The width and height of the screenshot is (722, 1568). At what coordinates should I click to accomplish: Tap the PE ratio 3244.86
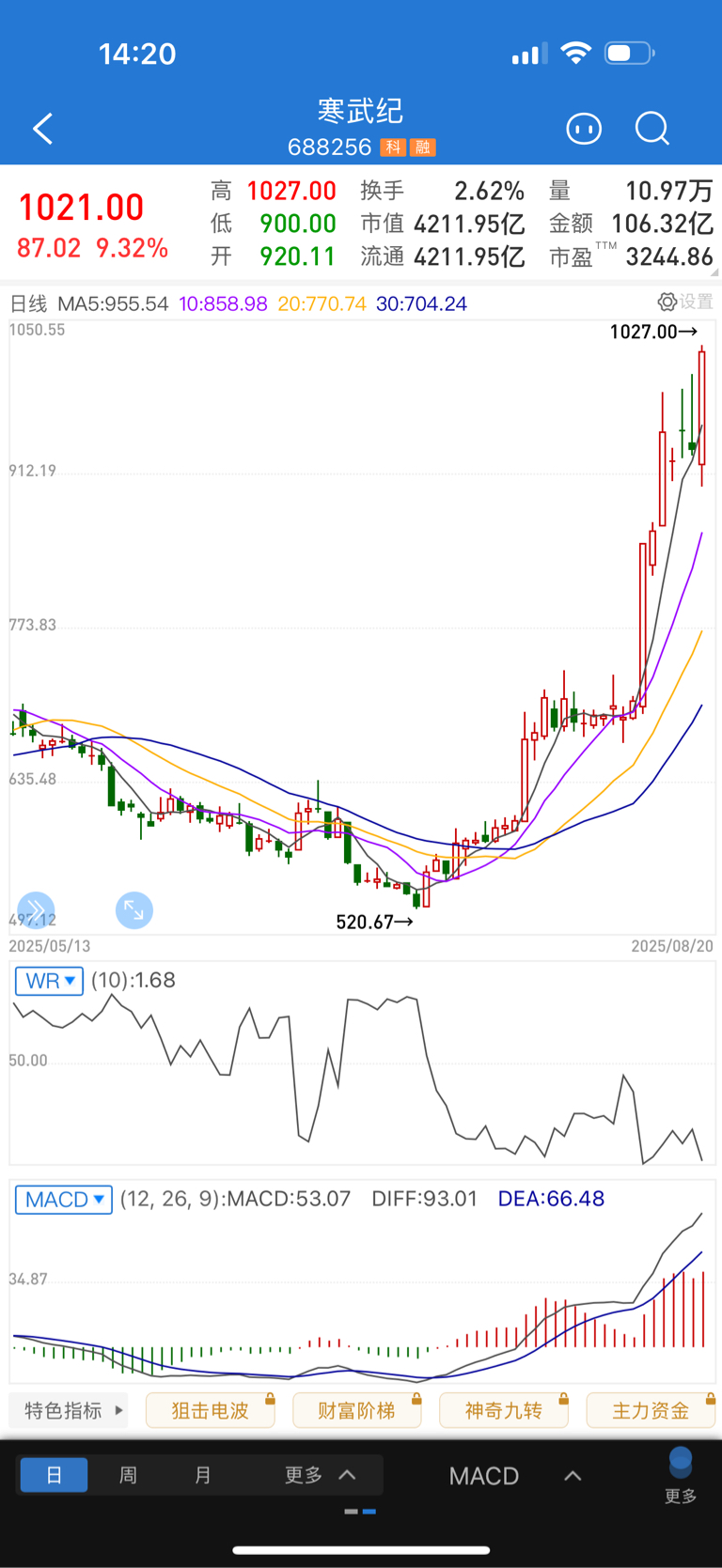(x=669, y=256)
